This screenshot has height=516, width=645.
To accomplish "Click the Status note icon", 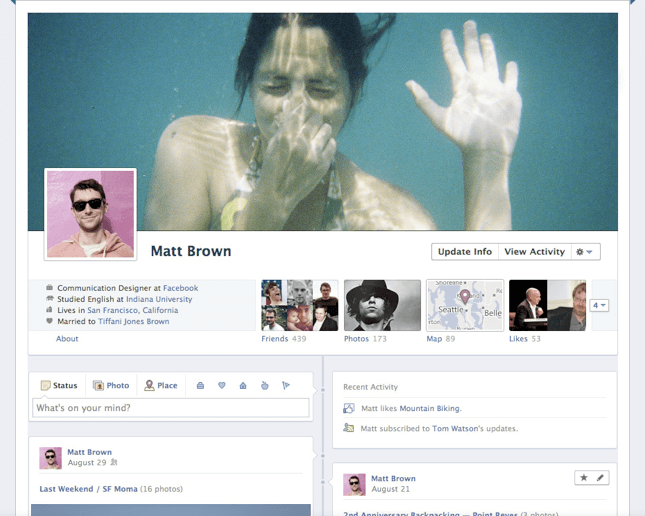I will pyautogui.click(x=45, y=386).
